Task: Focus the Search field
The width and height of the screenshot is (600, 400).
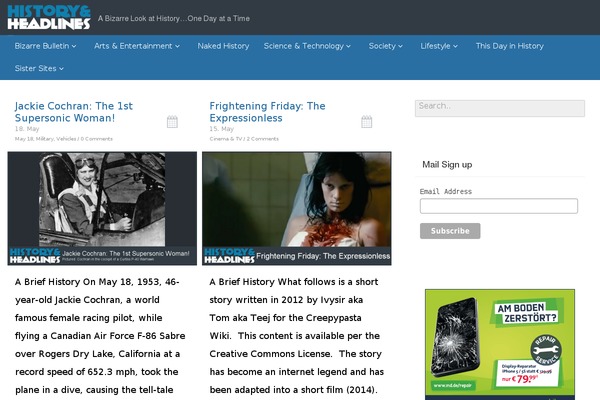Action: 500,108
